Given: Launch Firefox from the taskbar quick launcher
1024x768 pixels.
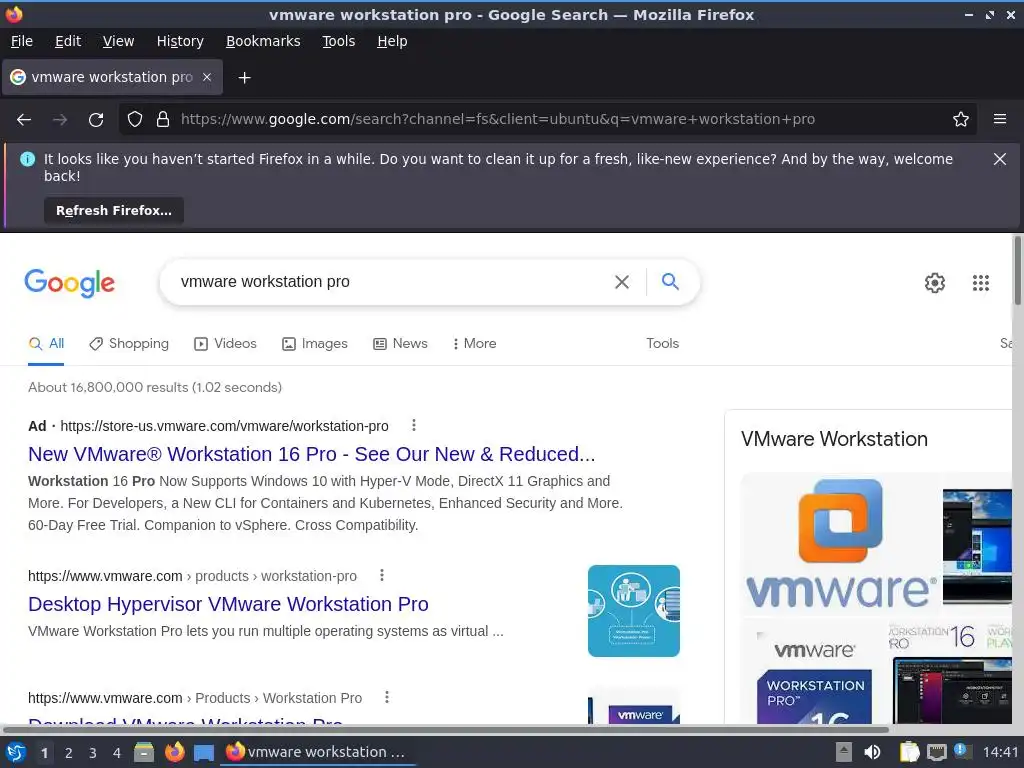Looking at the screenshot, I should click(x=174, y=752).
